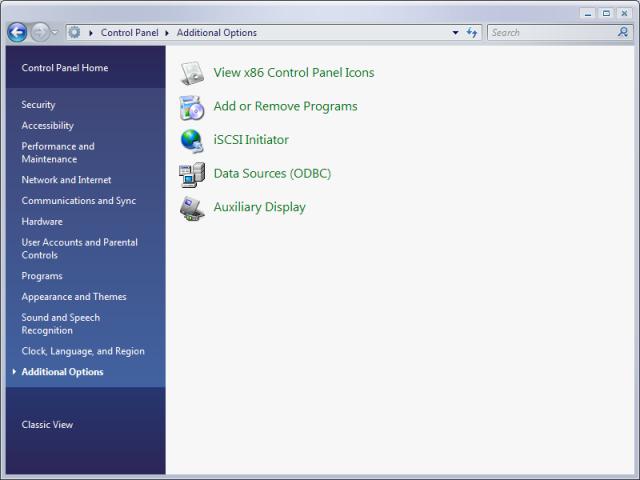Open the Accessibility category
Viewport: 640px width, 480px height.
[48, 126]
